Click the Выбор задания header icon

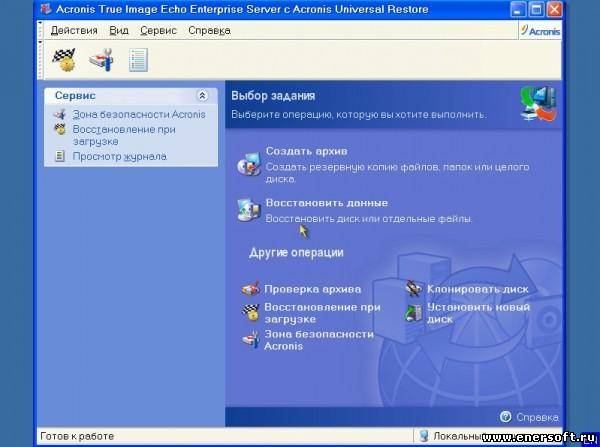[539, 104]
